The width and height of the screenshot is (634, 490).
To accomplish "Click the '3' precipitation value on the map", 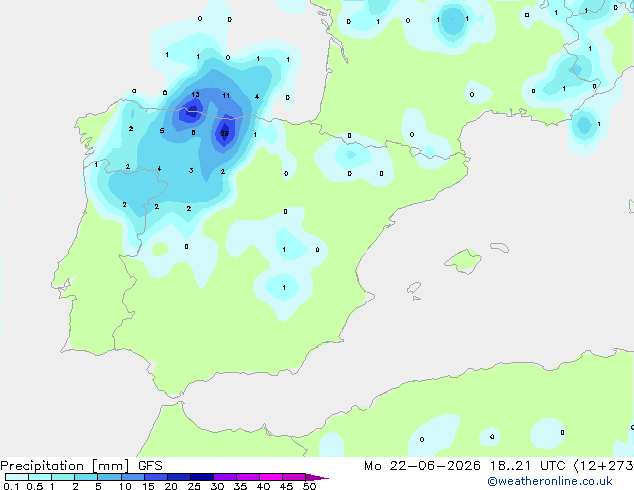I will [x=191, y=171].
